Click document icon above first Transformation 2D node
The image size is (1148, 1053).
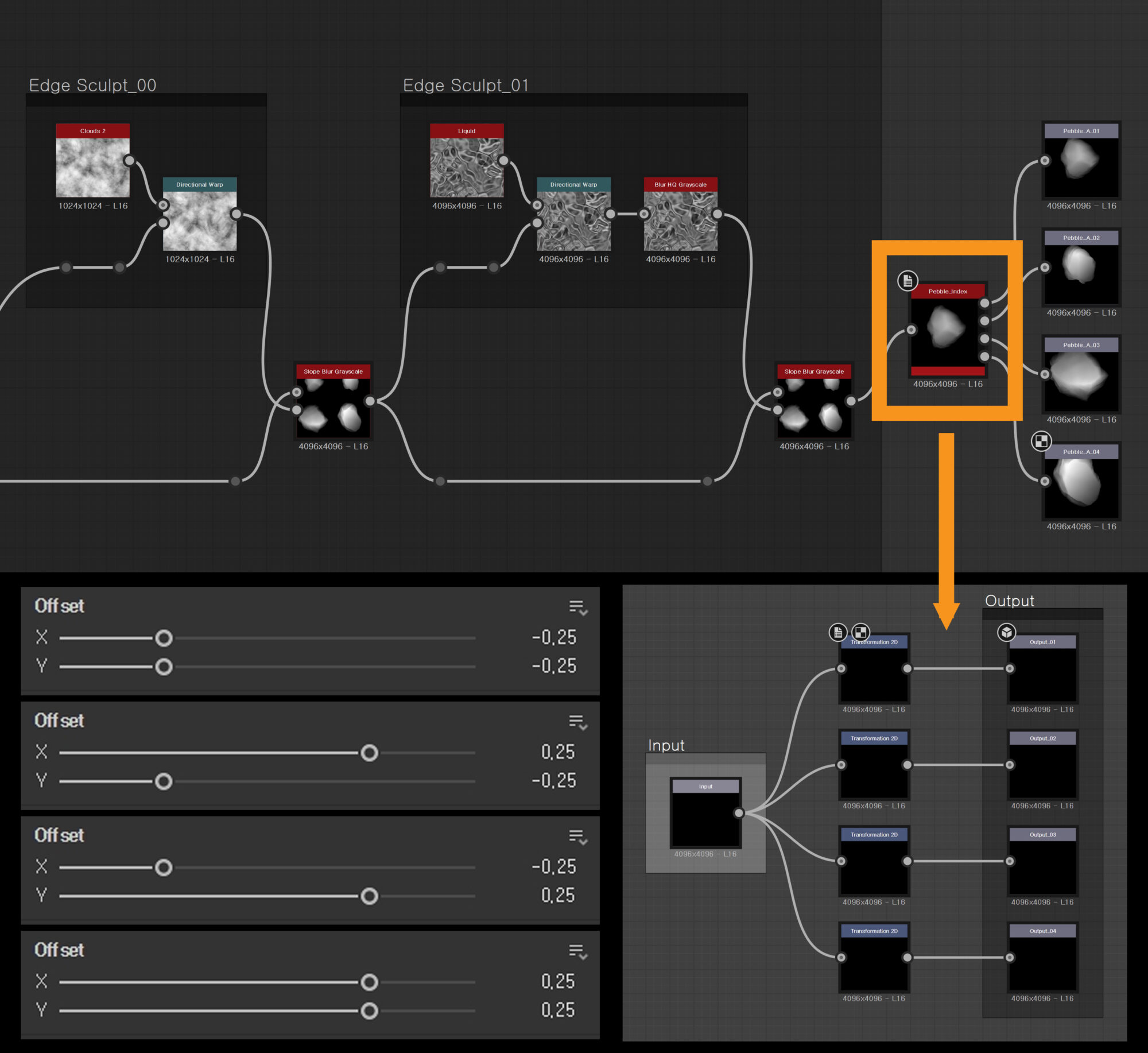pyautogui.click(x=838, y=632)
